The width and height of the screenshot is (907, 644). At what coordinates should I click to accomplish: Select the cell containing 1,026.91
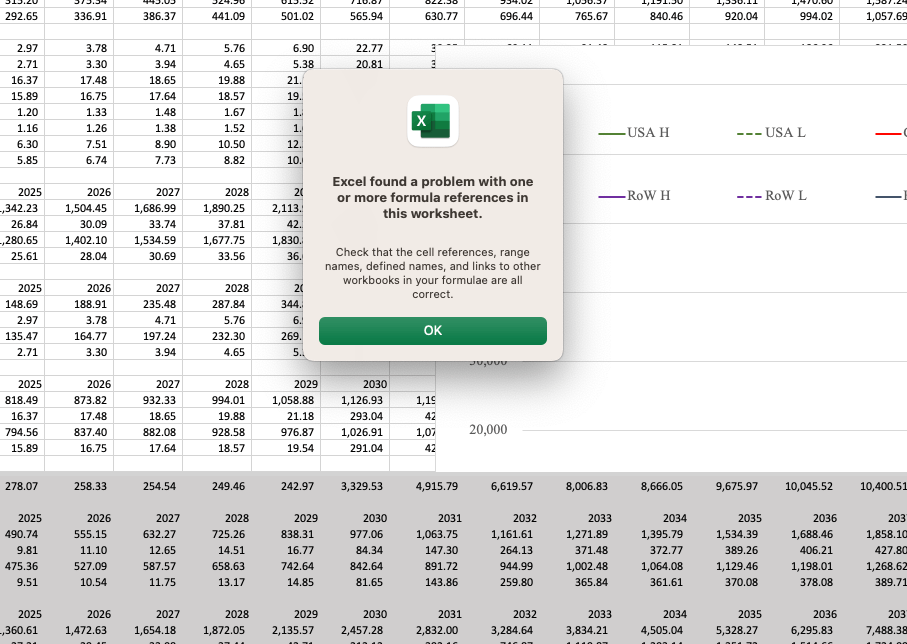tap(355, 432)
